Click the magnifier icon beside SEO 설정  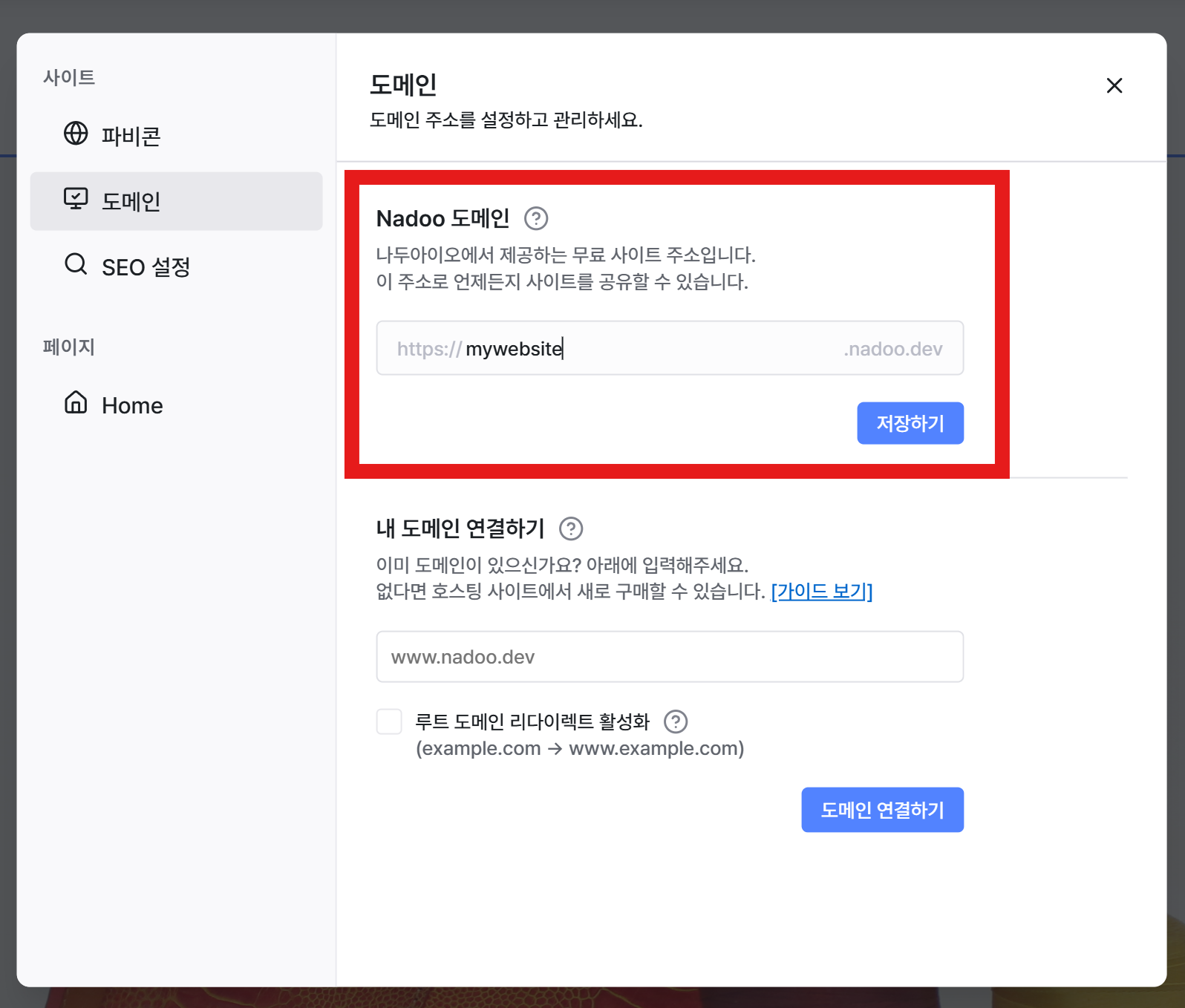pyautogui.click(x=76, y=264)
